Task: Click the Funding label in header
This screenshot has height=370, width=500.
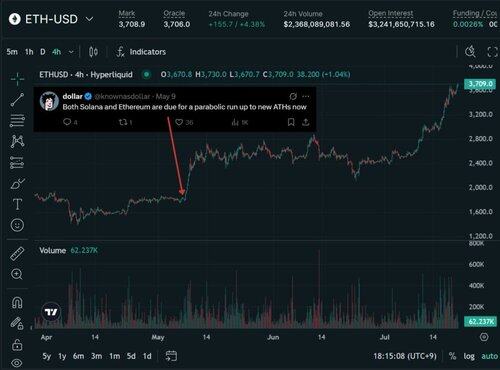Action: 474,13
